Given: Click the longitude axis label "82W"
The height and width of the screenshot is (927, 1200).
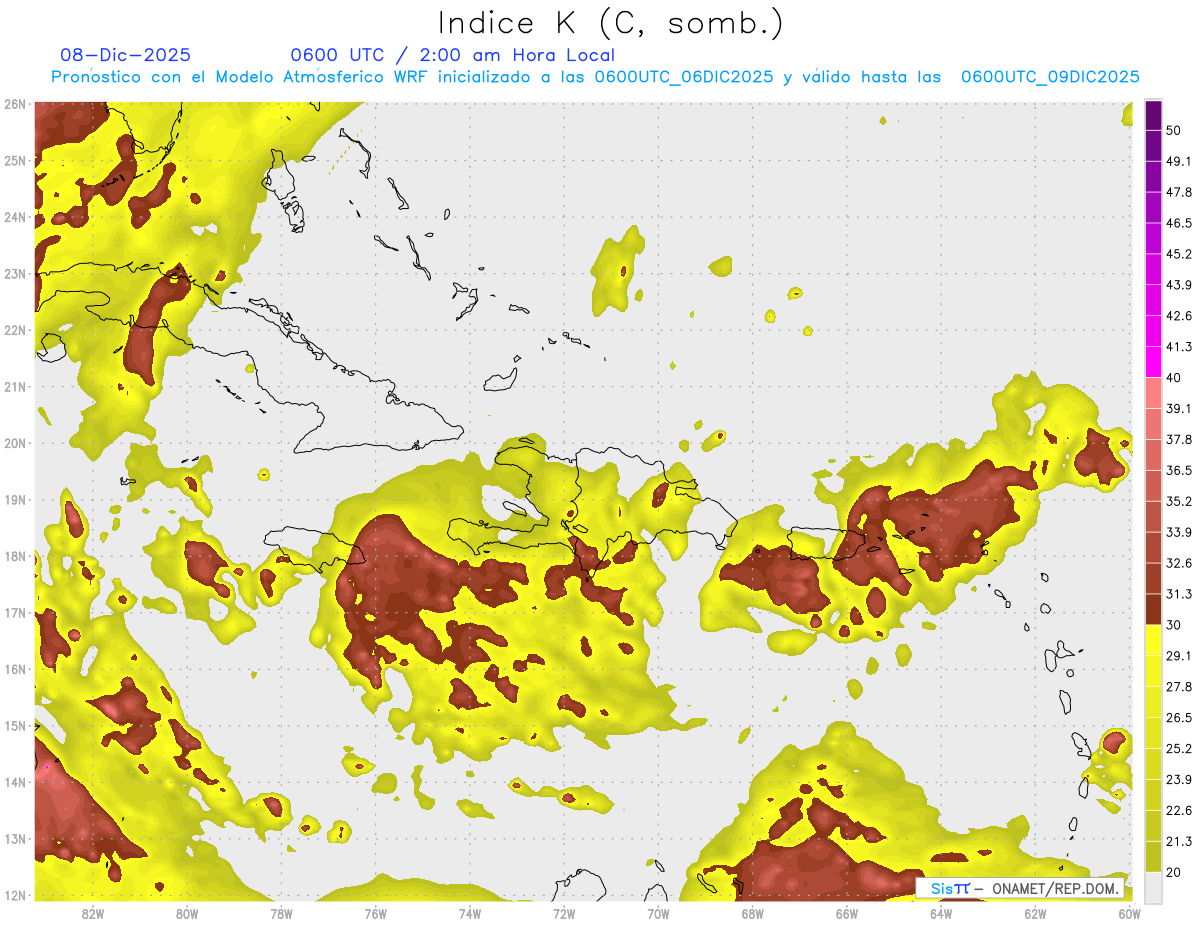Looking at the screenshot, I should [x=93, y=914].
